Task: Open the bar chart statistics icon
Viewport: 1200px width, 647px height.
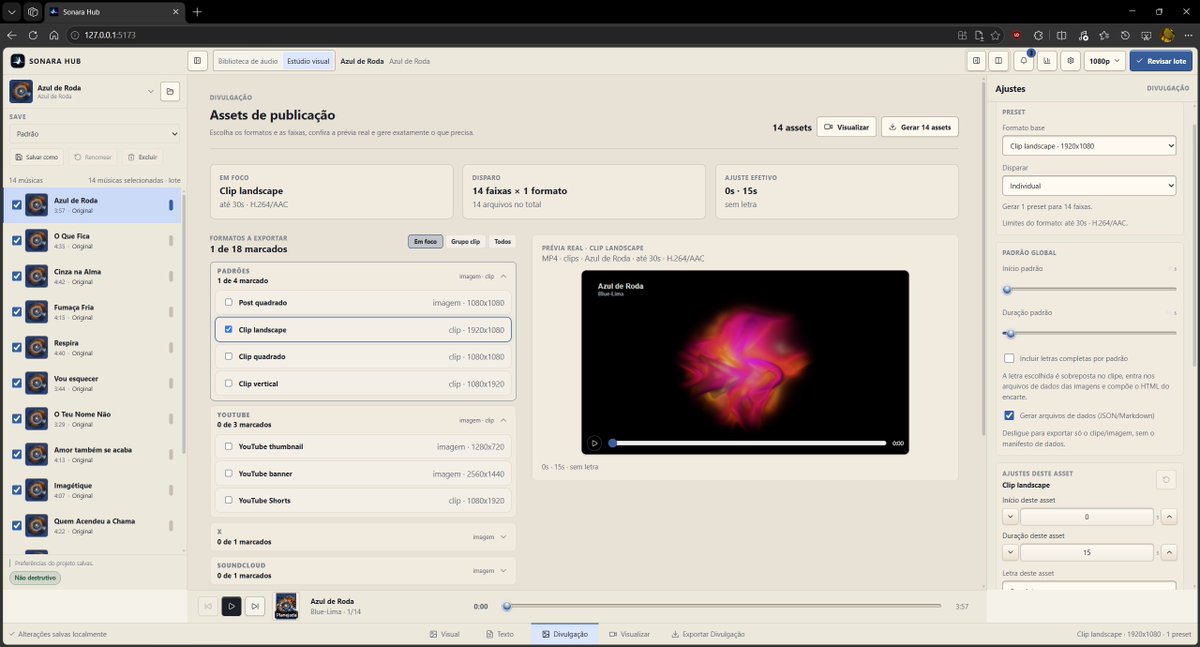Action: [1047, 61]
